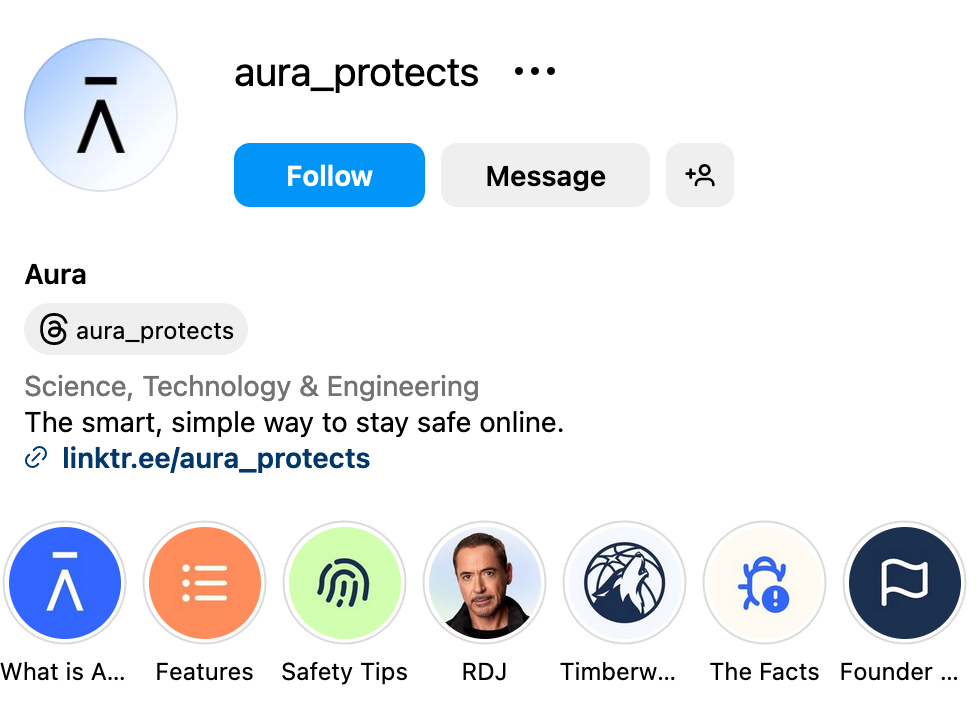View the bug icon Facts highlight
980x716 pixels.
coord(764,582)
